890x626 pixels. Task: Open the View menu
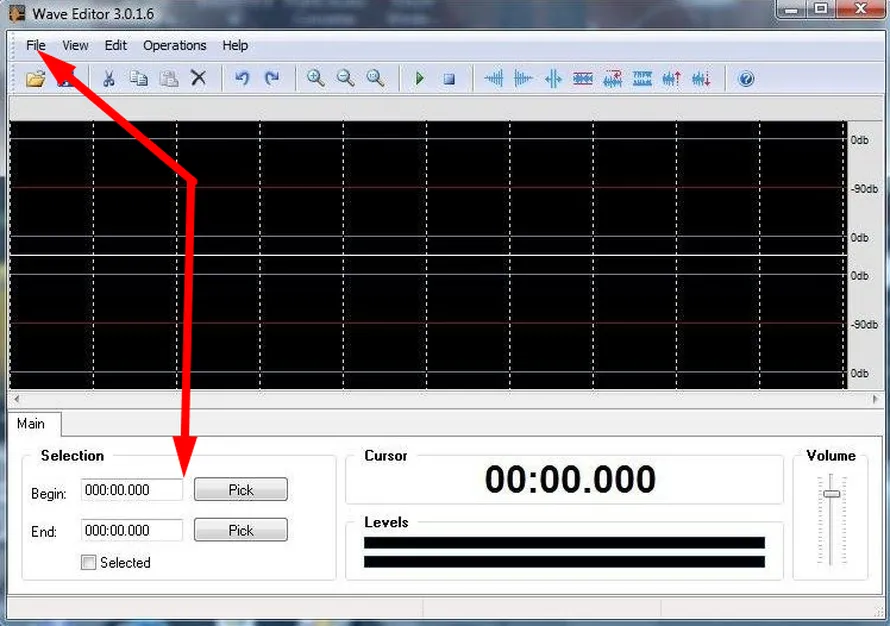(x=75, y=45)
